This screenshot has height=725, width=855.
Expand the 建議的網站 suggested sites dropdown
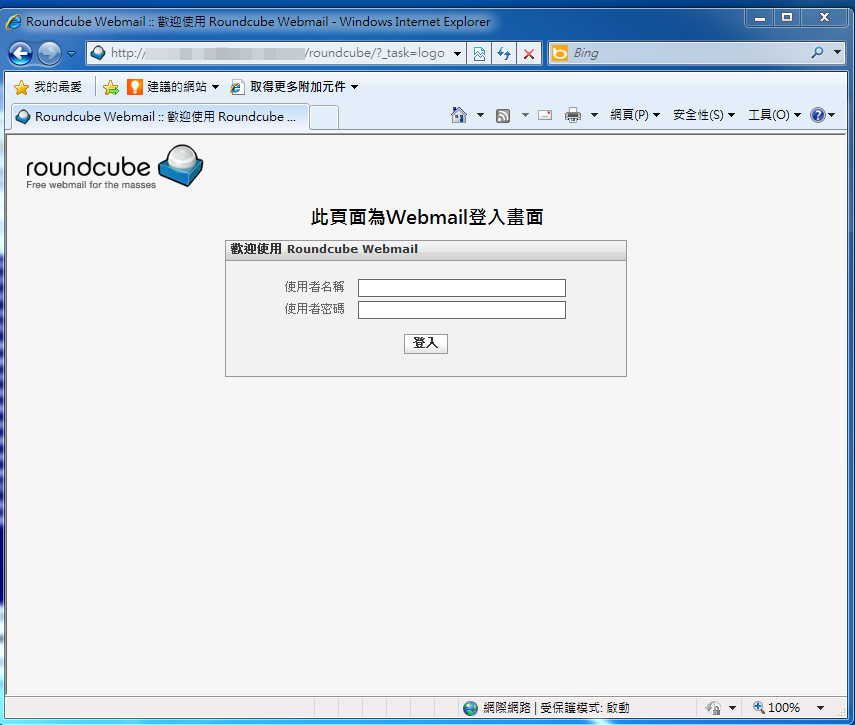pyautogui.click(x=215, y=87)
